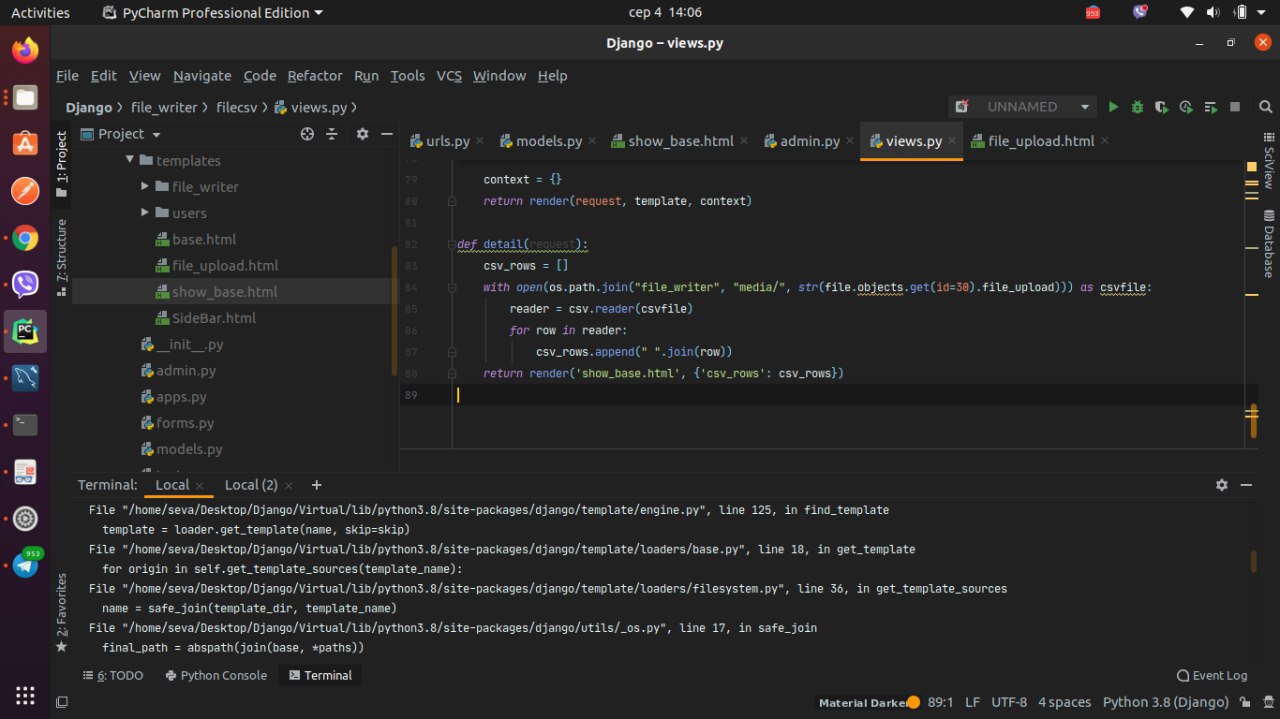The height and width of the screenshot is (719, 1280).
Task: Show applications grid in the dock
Action: [x=25, y=695]
